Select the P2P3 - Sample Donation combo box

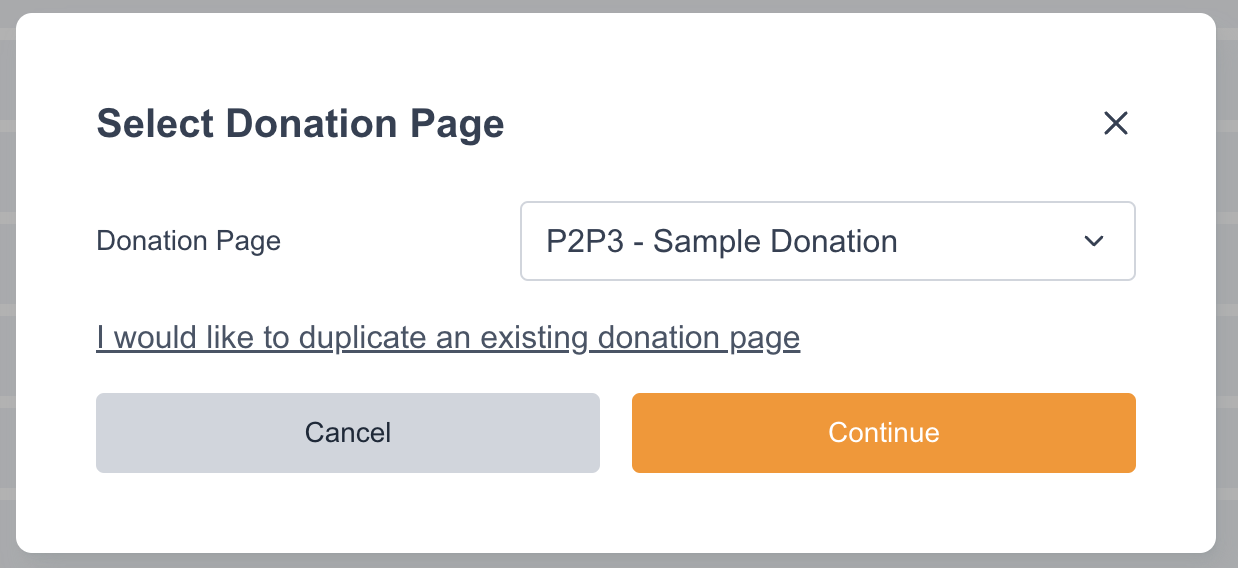827,241
